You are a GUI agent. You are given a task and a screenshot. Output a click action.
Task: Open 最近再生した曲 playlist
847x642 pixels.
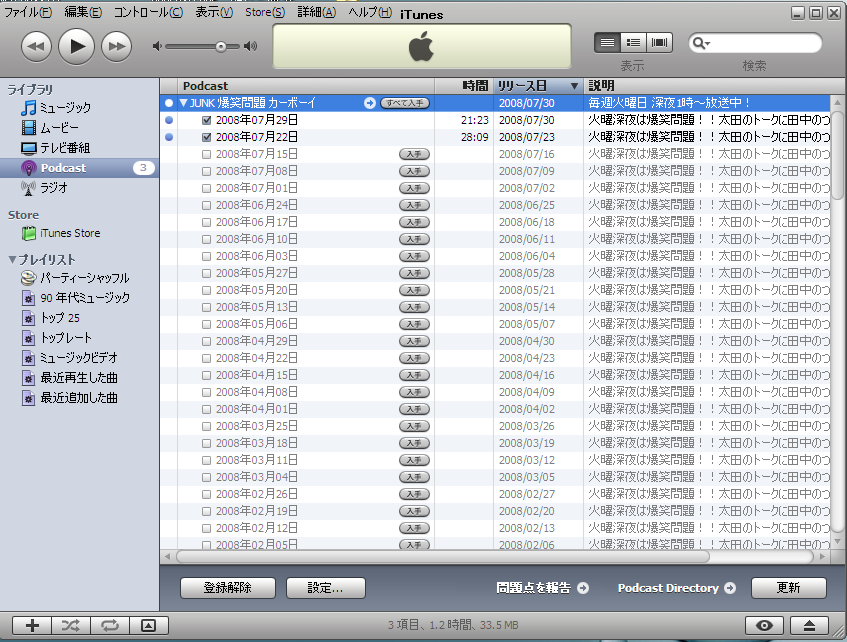click(69, 378)
